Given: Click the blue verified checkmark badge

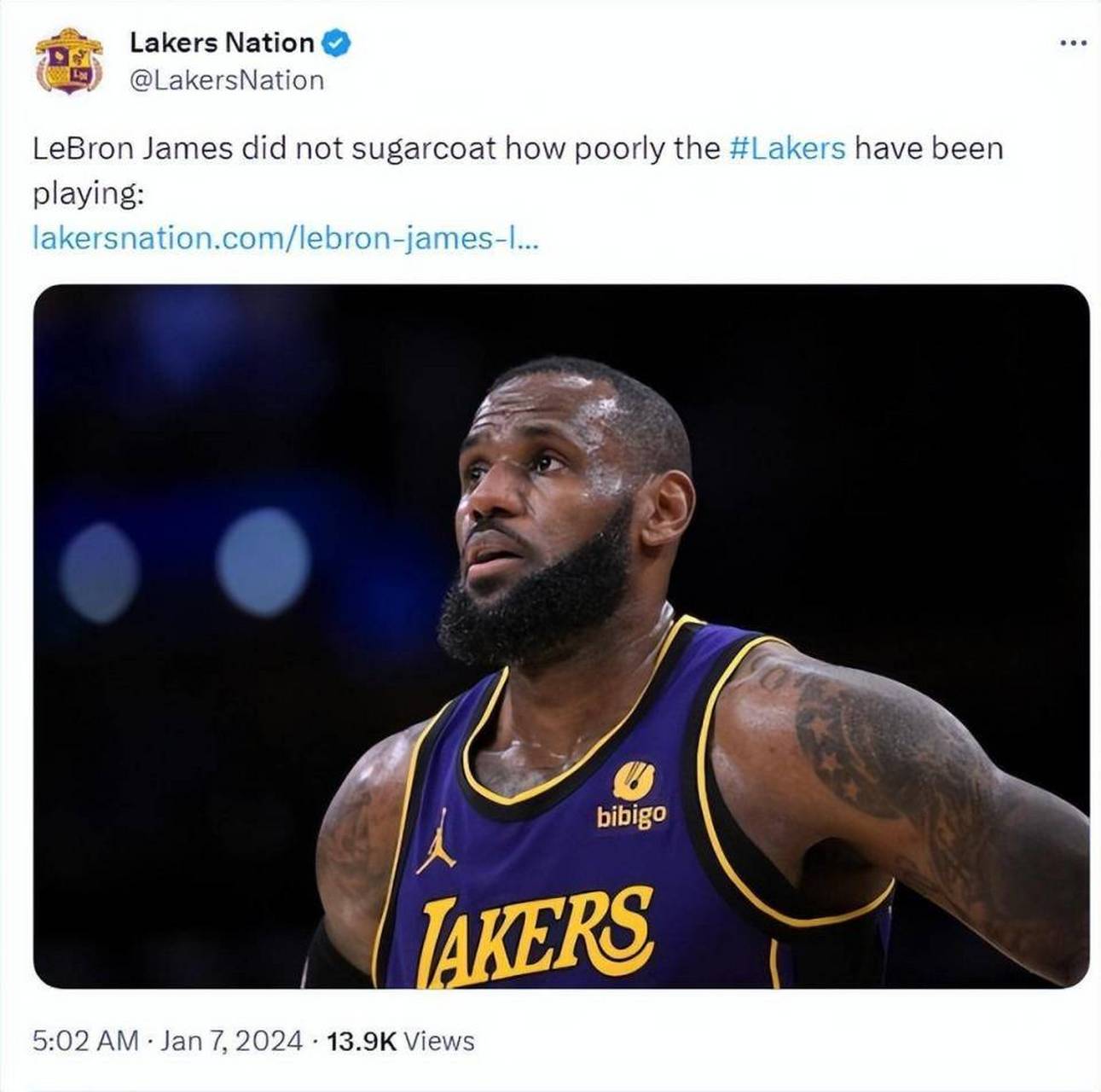Looking at the screenshot, I should coord(337,43).
